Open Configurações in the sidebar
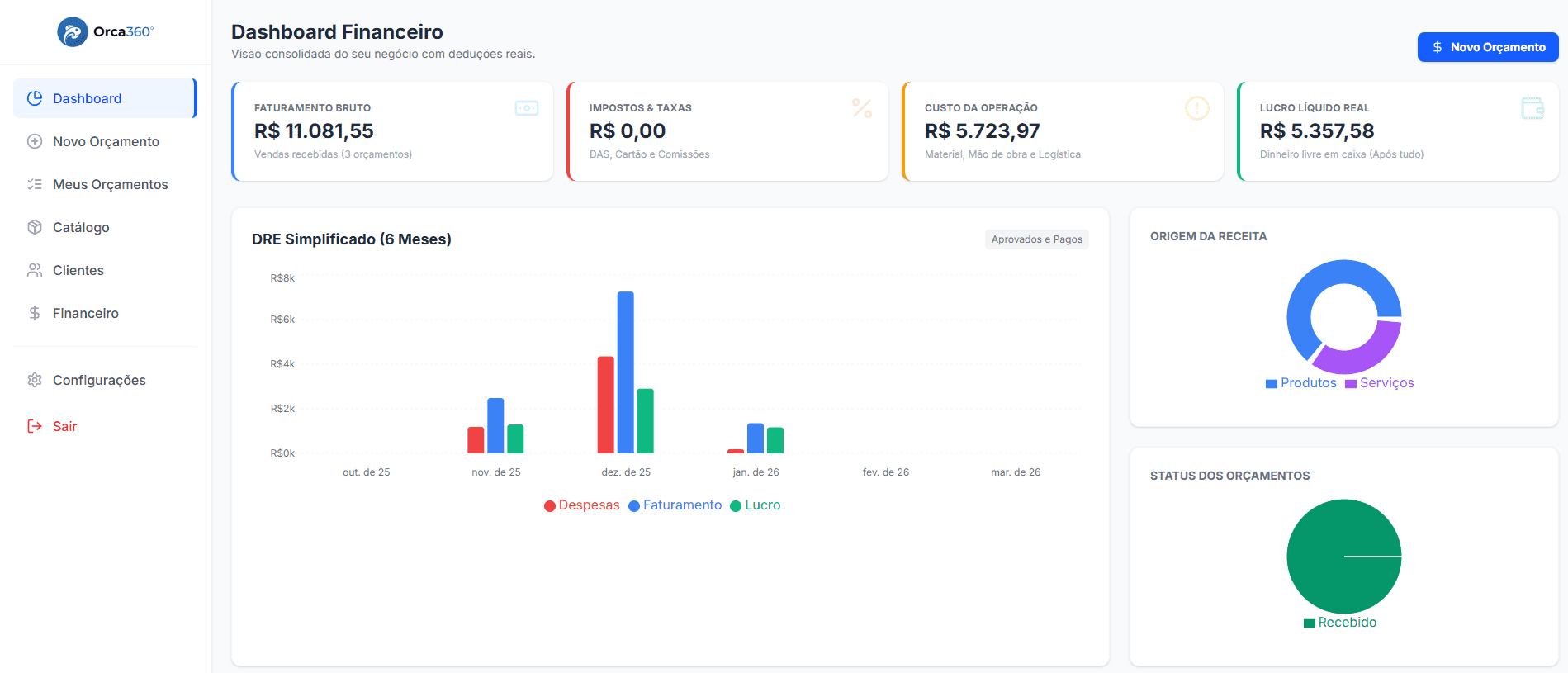 coord(105,380)
